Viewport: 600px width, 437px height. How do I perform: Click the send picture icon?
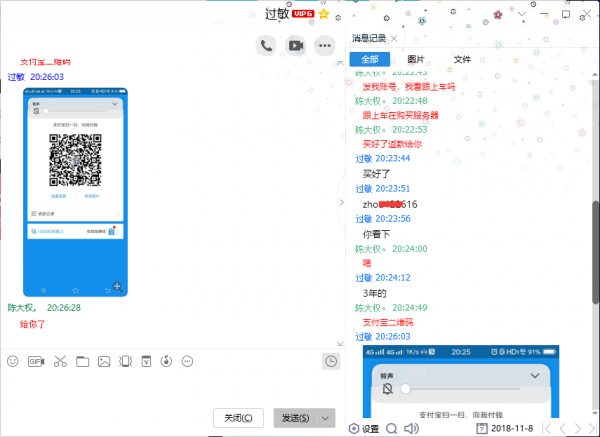click(x=104, y=361)
